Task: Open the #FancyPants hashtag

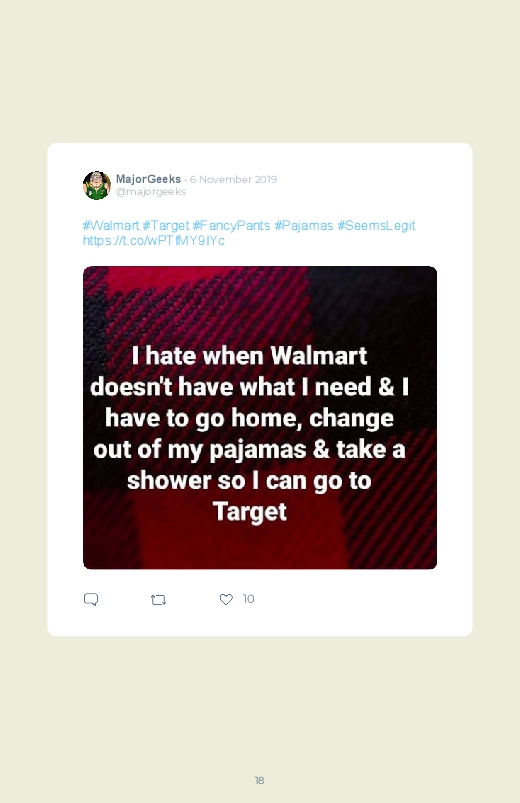Action: pyautogui.click(x=231, y=225)
